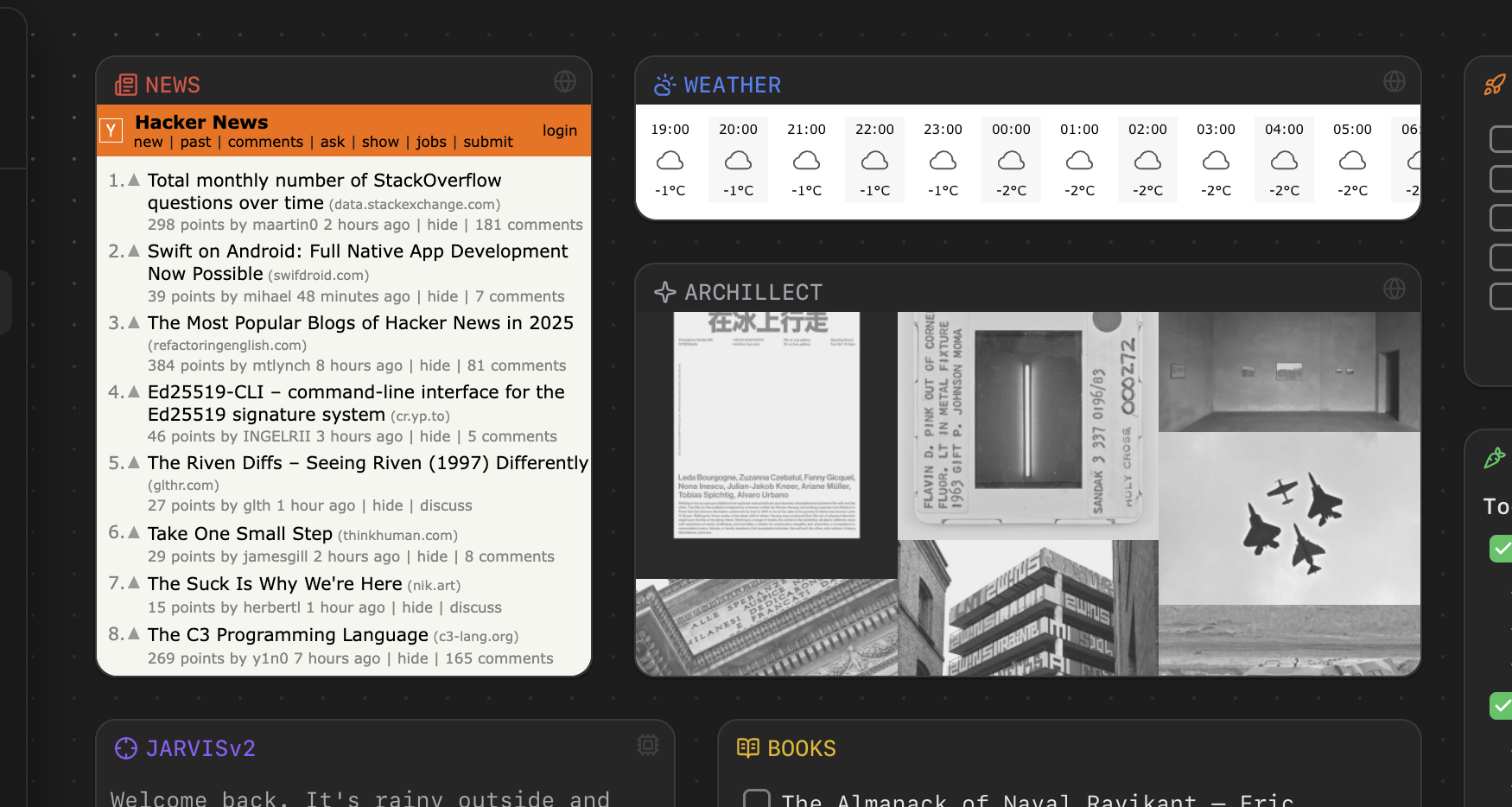Check the box for The Almanack of Naval Ravikant
1512x807 pixels.
(757, 799)
